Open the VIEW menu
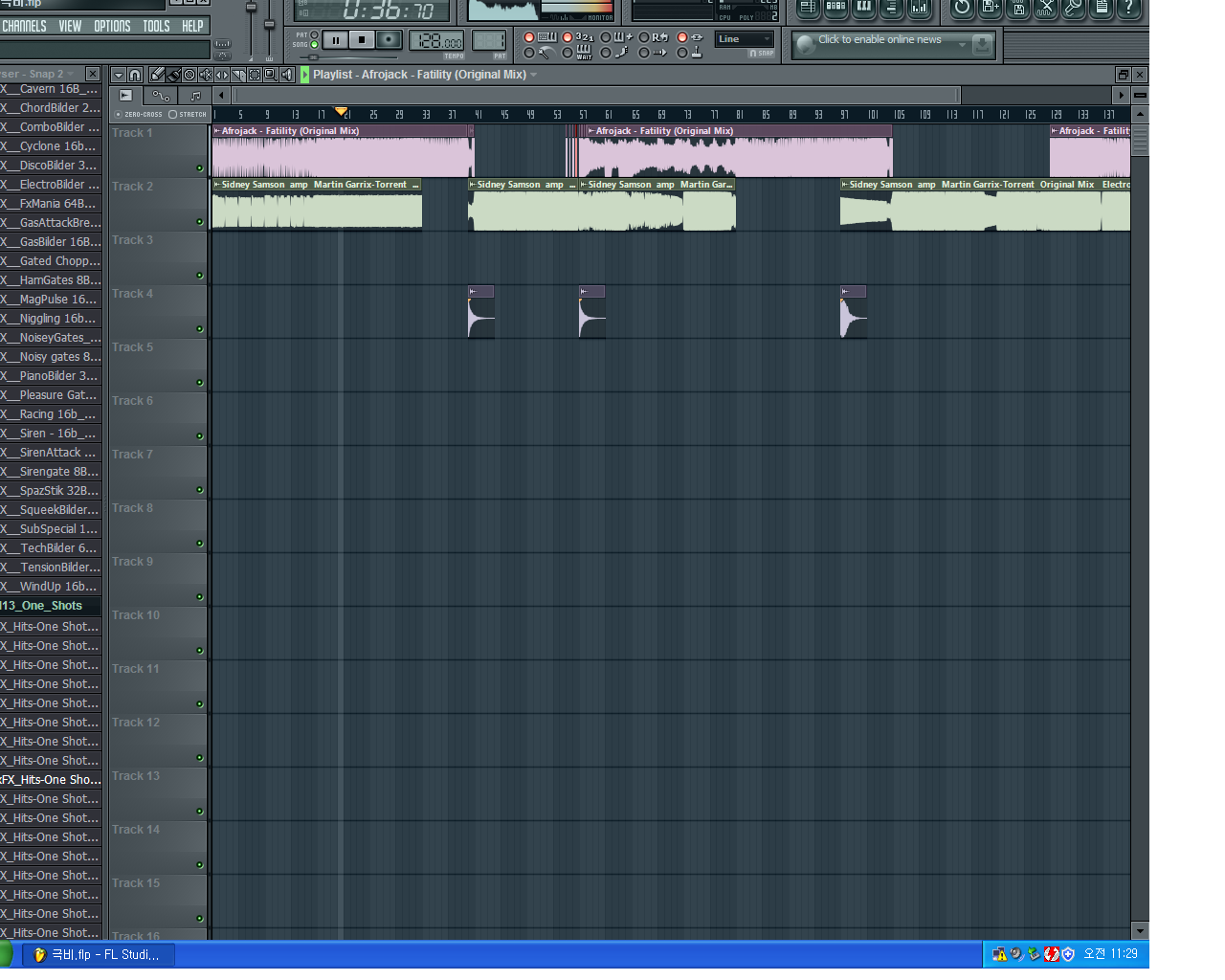This screenshot has width=1225, height=980. pos(70,26)
